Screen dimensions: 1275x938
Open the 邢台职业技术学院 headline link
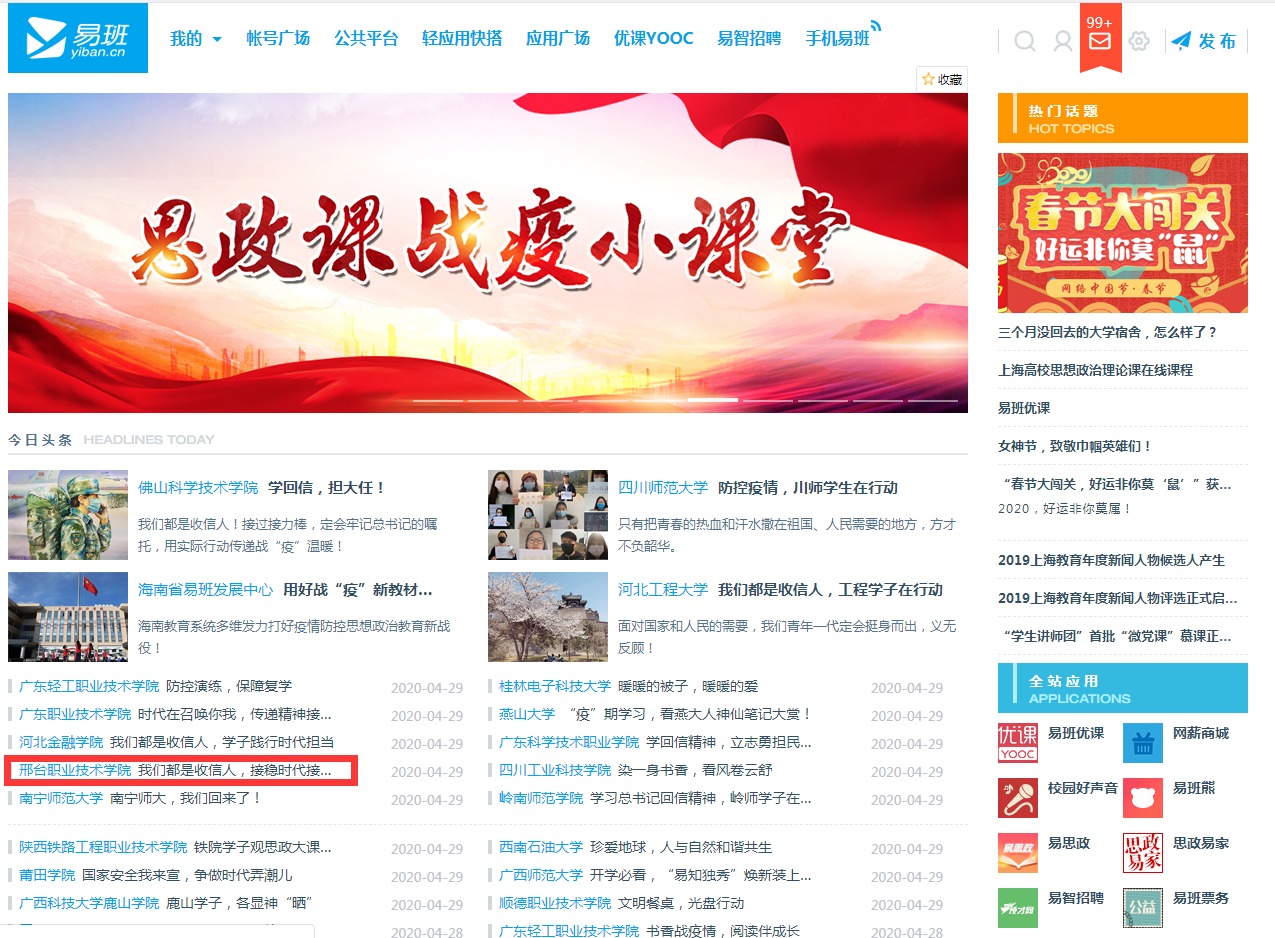click(75, 770)
